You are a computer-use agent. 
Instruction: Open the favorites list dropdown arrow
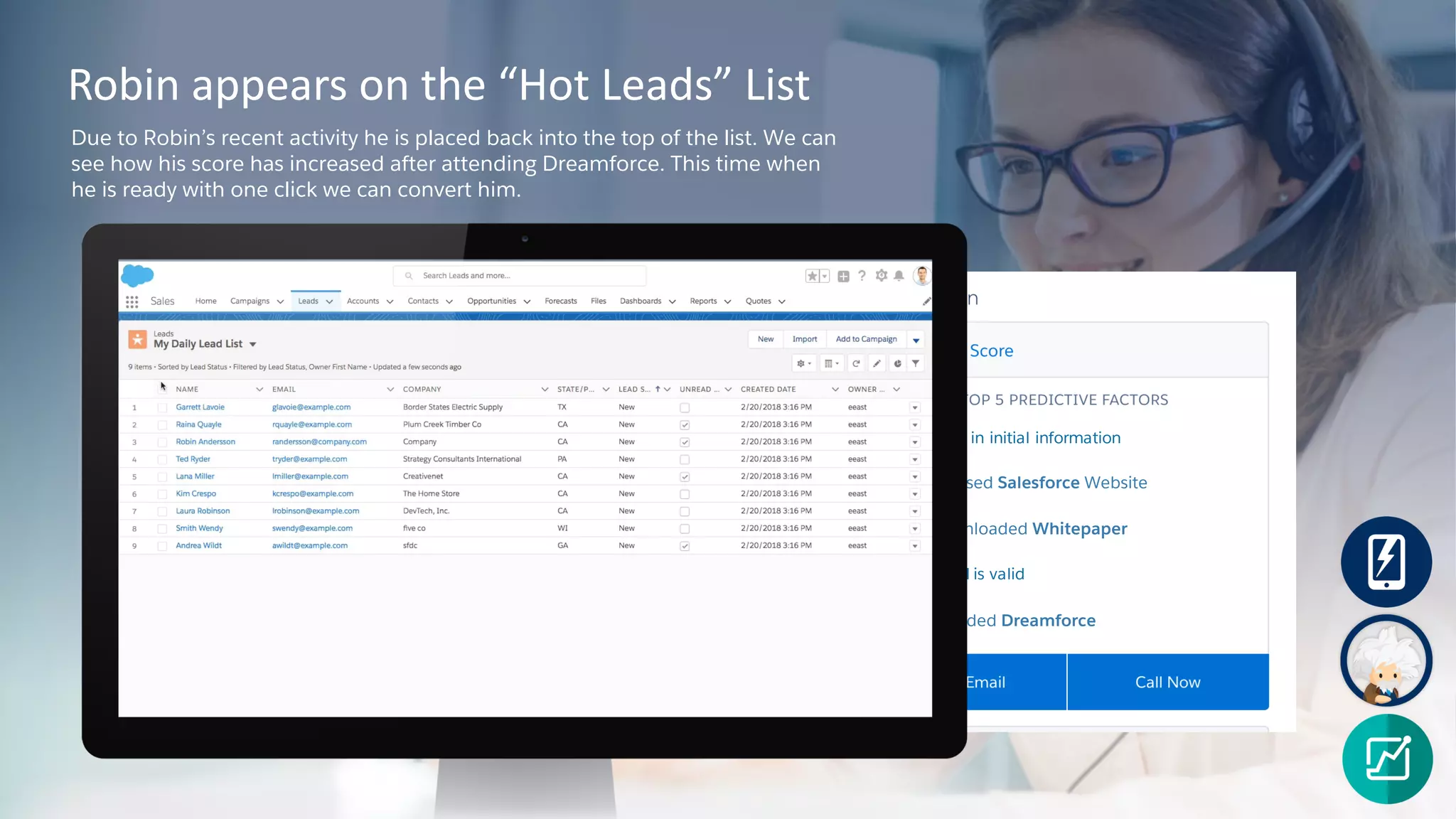click(825, 276)
